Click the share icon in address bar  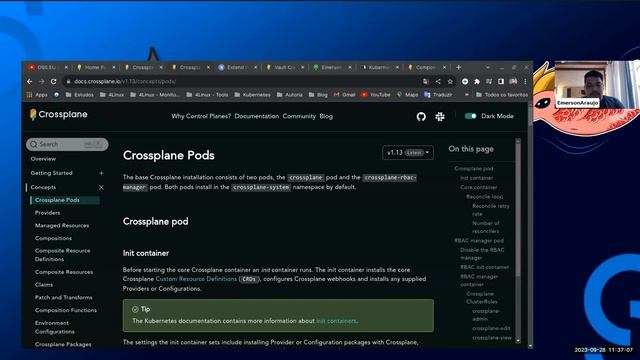[x=438, y=82]
